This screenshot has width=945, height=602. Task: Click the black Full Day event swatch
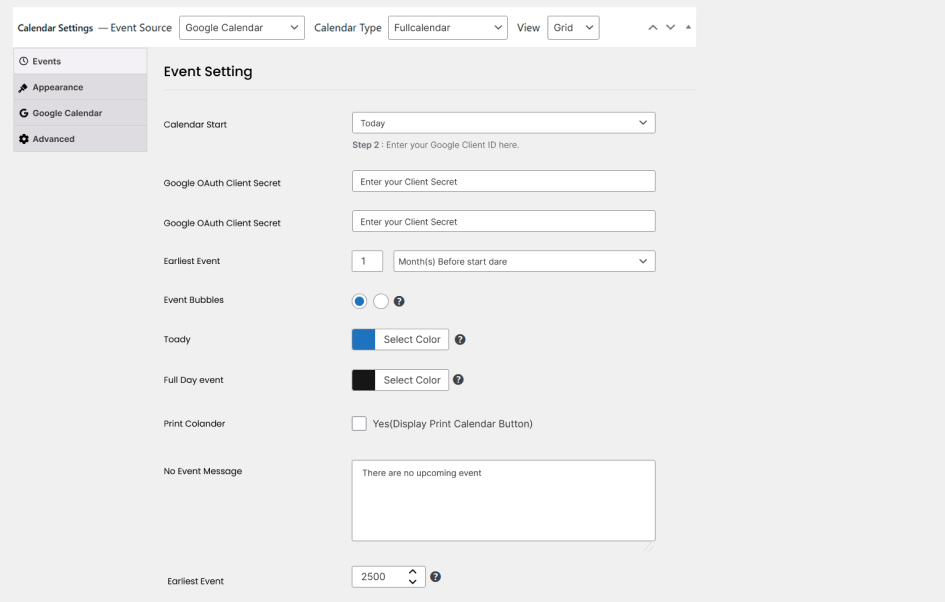click(x=364, y=380)
